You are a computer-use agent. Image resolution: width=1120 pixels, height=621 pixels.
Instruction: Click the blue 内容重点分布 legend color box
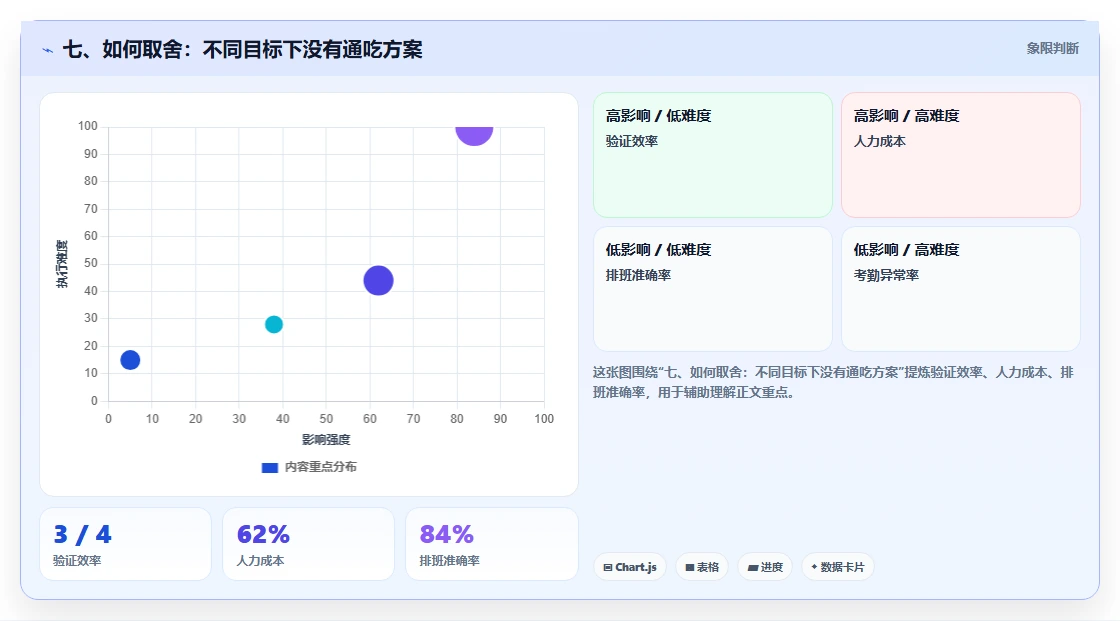pos(269,468)
